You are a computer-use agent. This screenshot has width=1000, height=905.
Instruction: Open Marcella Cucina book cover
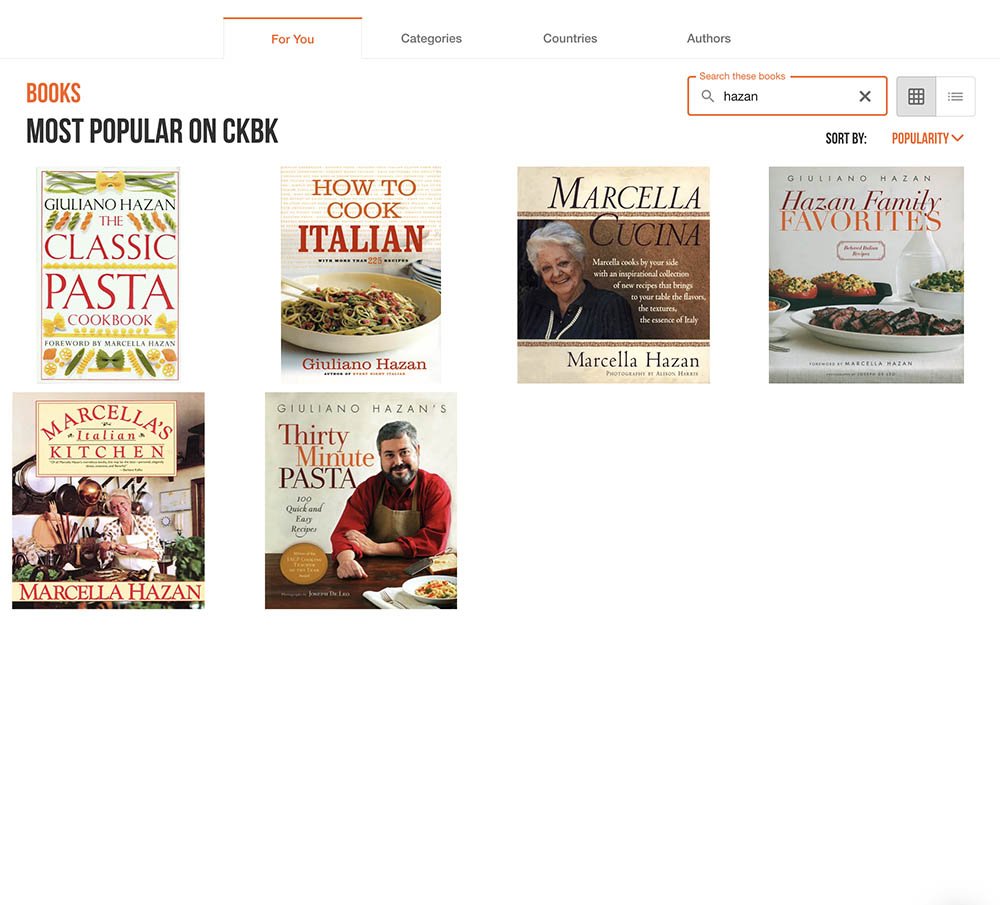614,275
